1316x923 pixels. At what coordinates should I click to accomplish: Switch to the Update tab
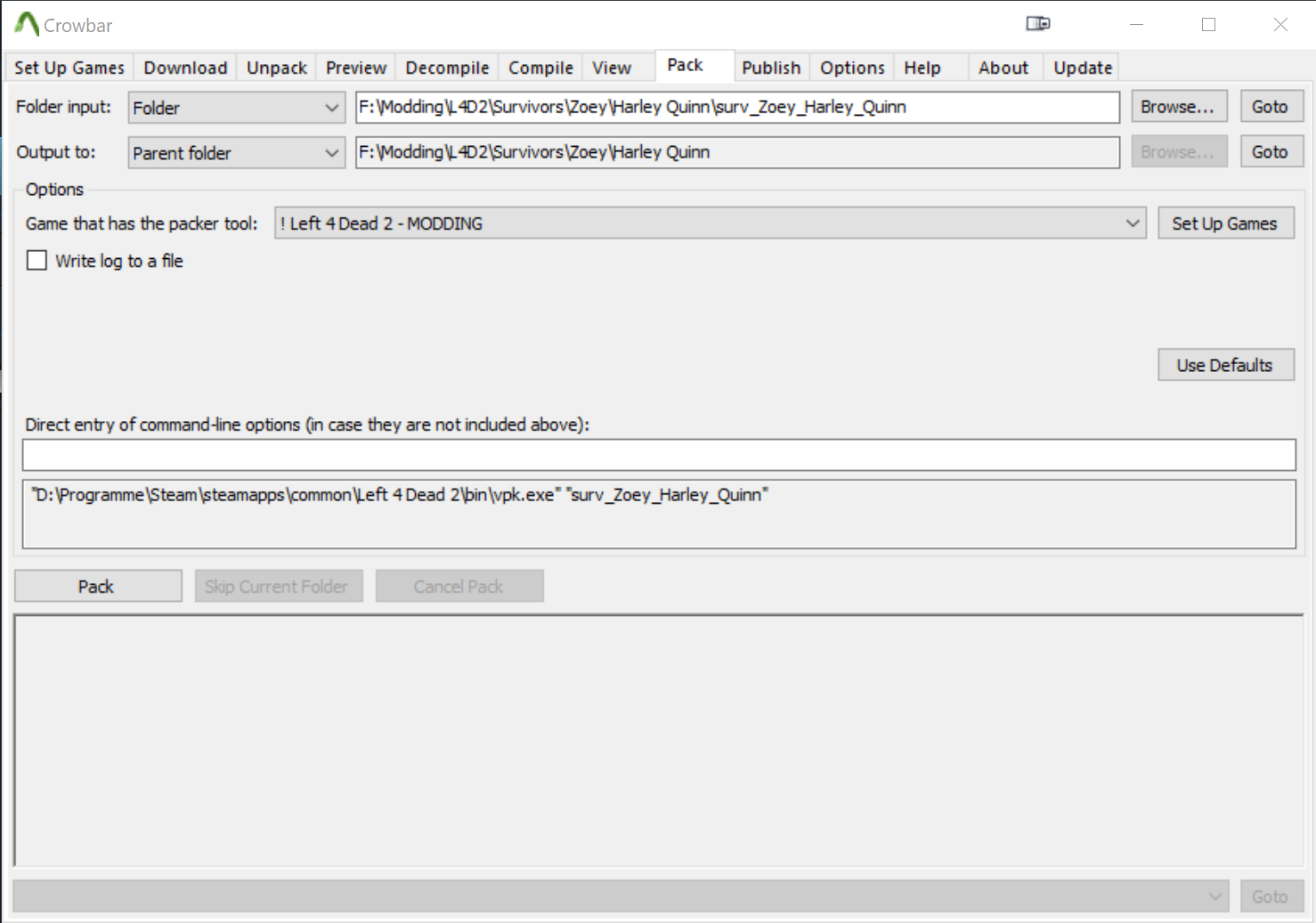[x=1083, y=68]
